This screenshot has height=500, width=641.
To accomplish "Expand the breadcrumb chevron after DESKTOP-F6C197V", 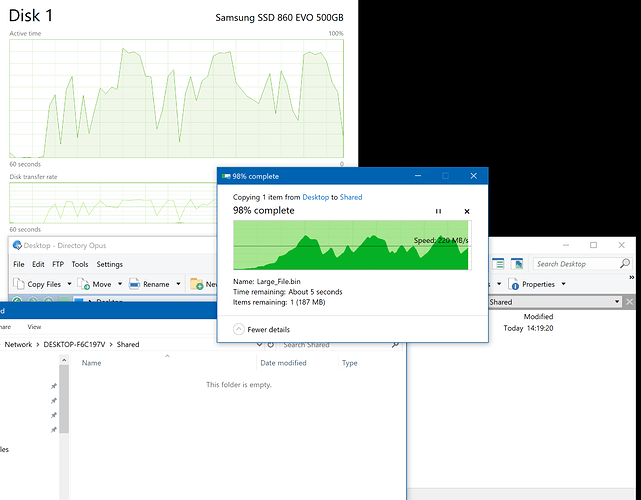I will coord(111,345).
